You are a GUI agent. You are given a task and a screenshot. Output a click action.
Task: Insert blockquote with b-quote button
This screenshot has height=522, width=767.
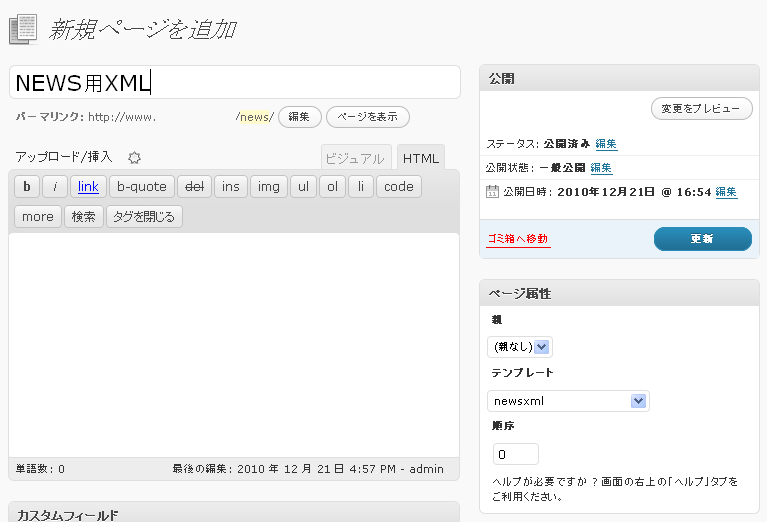142,186
